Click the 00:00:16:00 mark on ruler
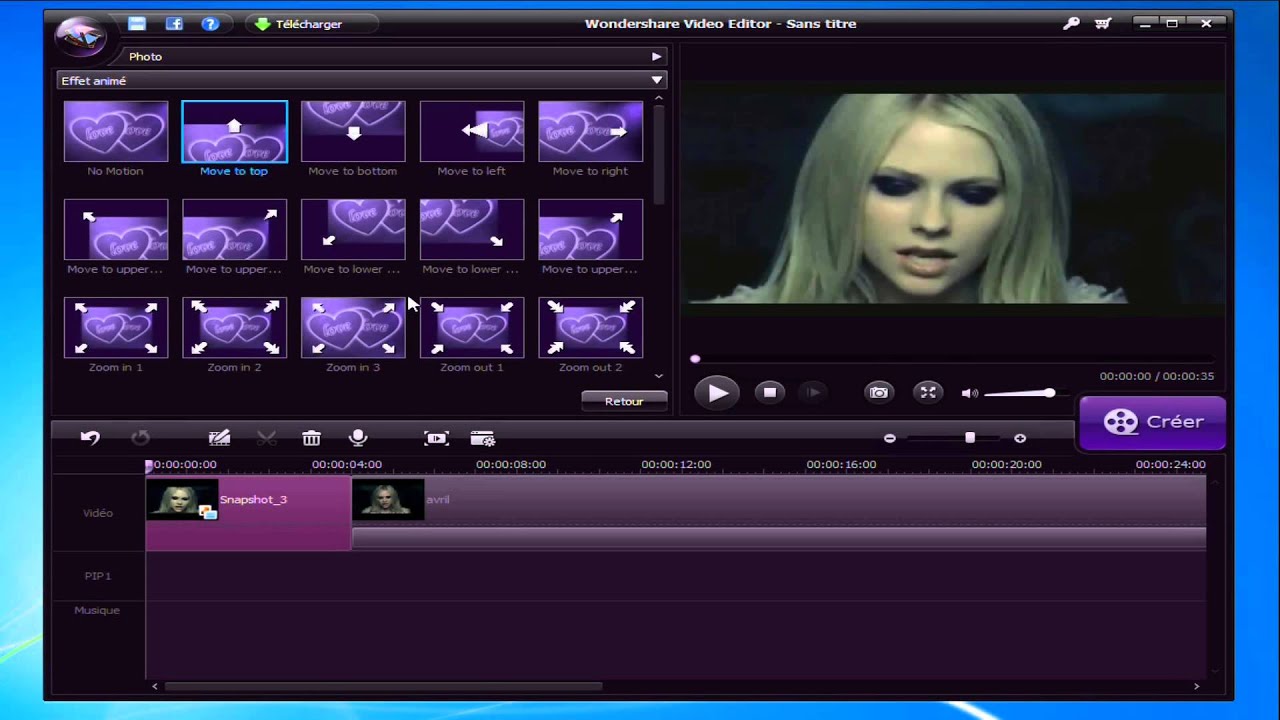The image size is (1280, 720). click(841, 464)
